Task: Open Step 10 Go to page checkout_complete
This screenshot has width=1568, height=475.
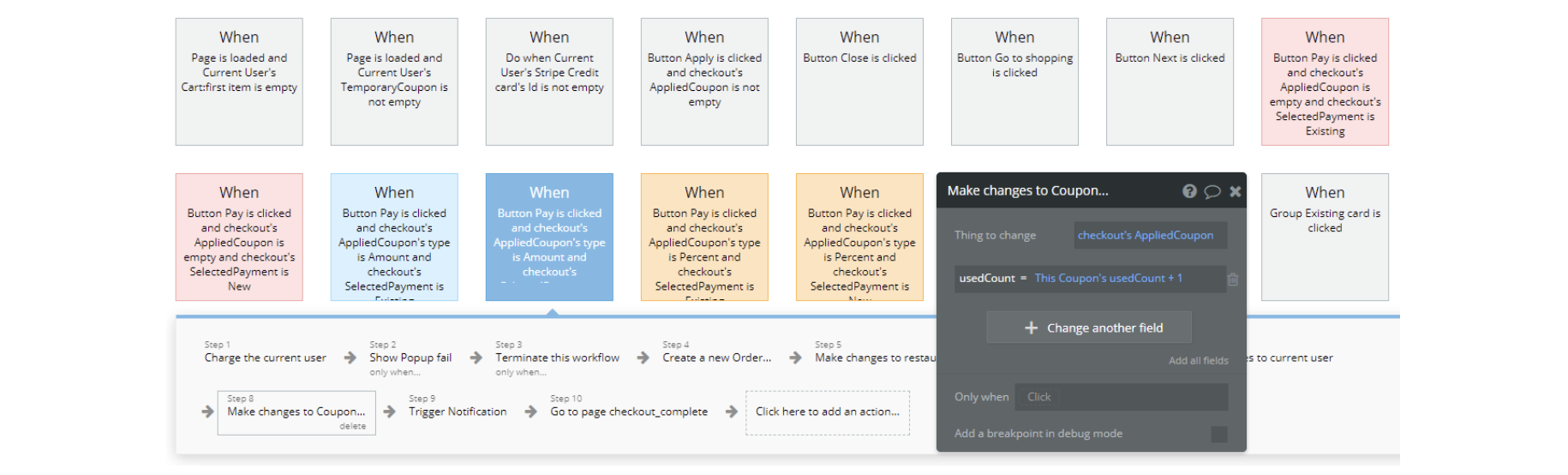Action: (x=629, y=412)
